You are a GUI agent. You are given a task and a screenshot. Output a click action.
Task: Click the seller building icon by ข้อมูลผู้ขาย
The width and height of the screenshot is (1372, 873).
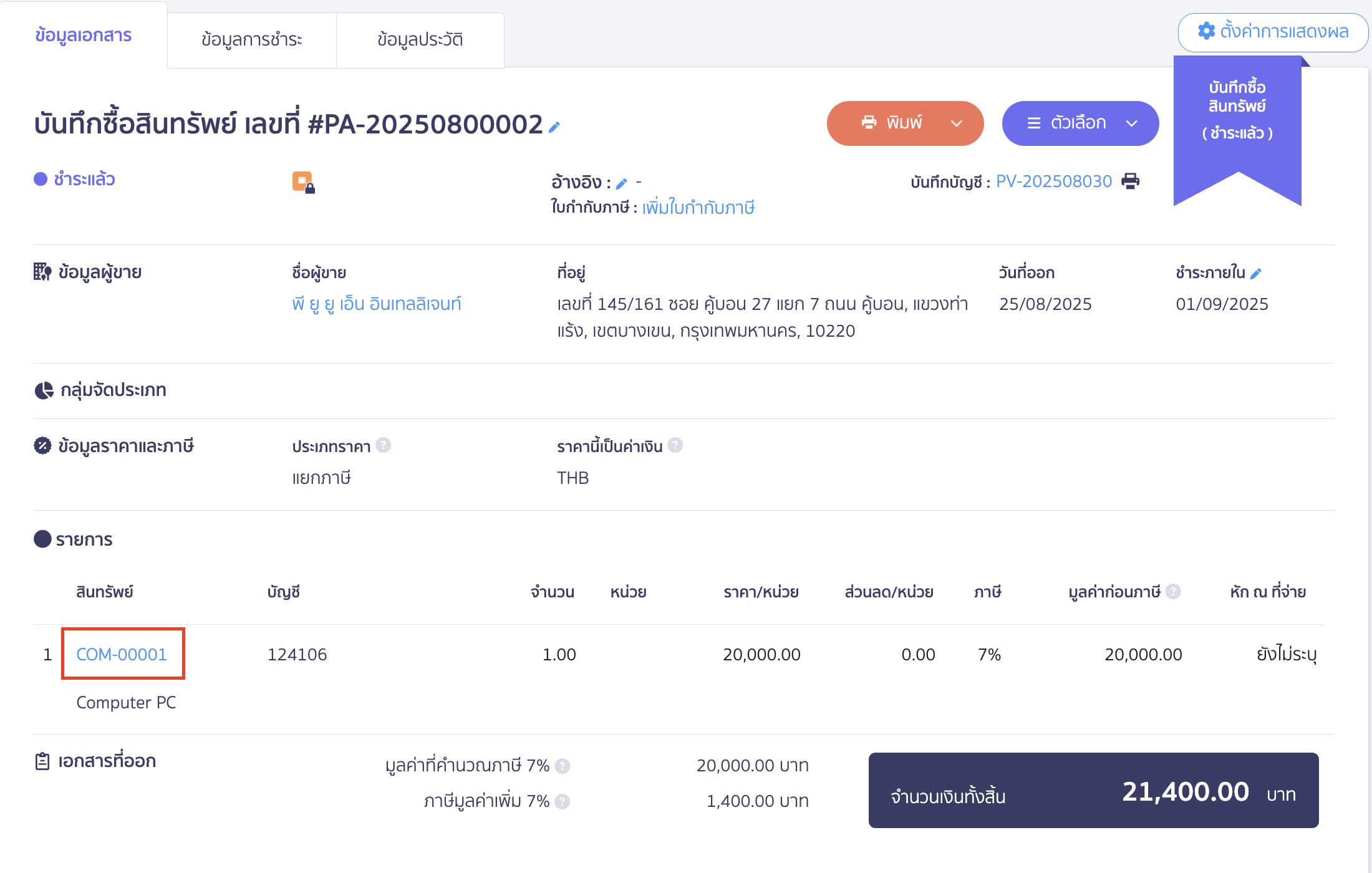click(x=42, y=272)
